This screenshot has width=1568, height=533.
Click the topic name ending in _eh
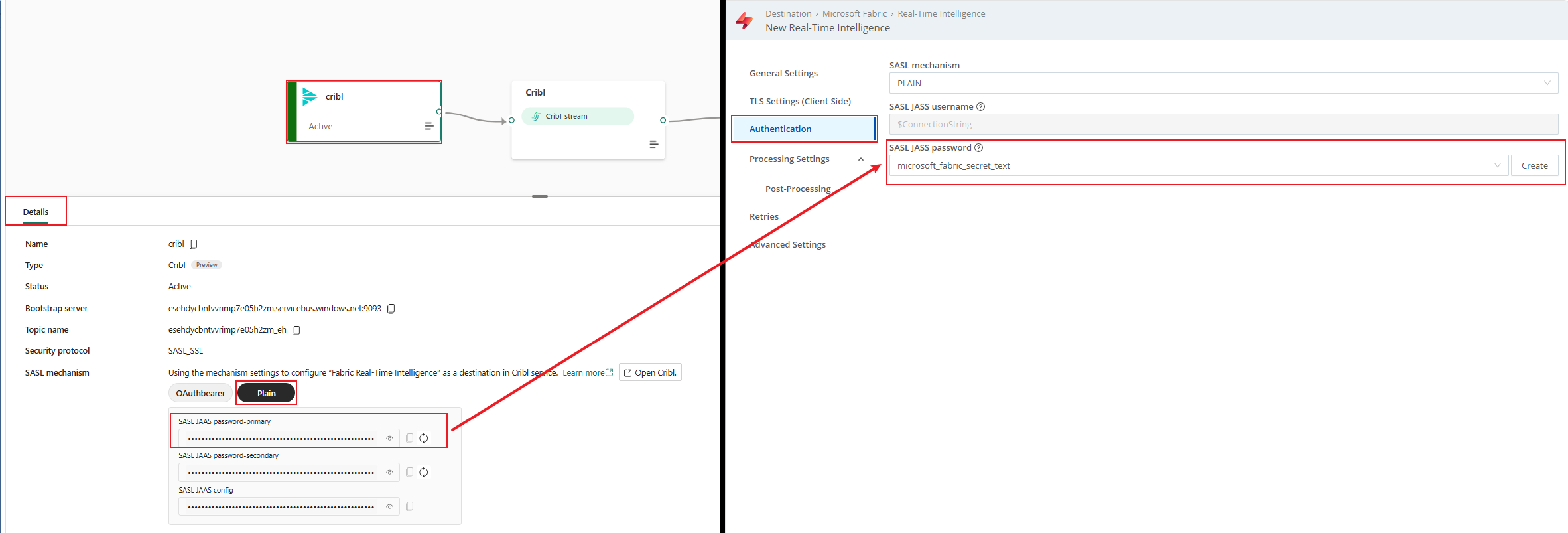[x=228, y=330]
